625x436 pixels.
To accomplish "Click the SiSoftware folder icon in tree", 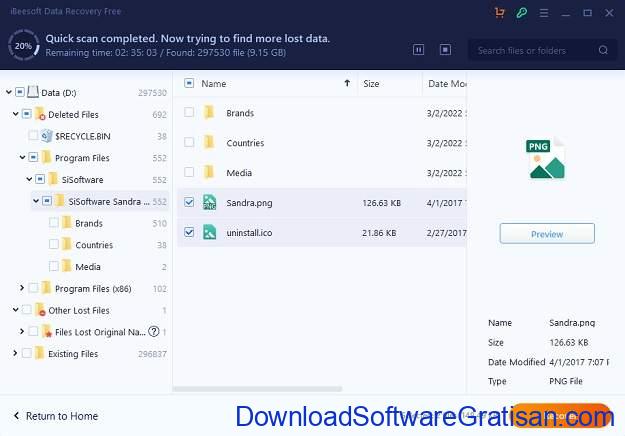I will 53,179.
